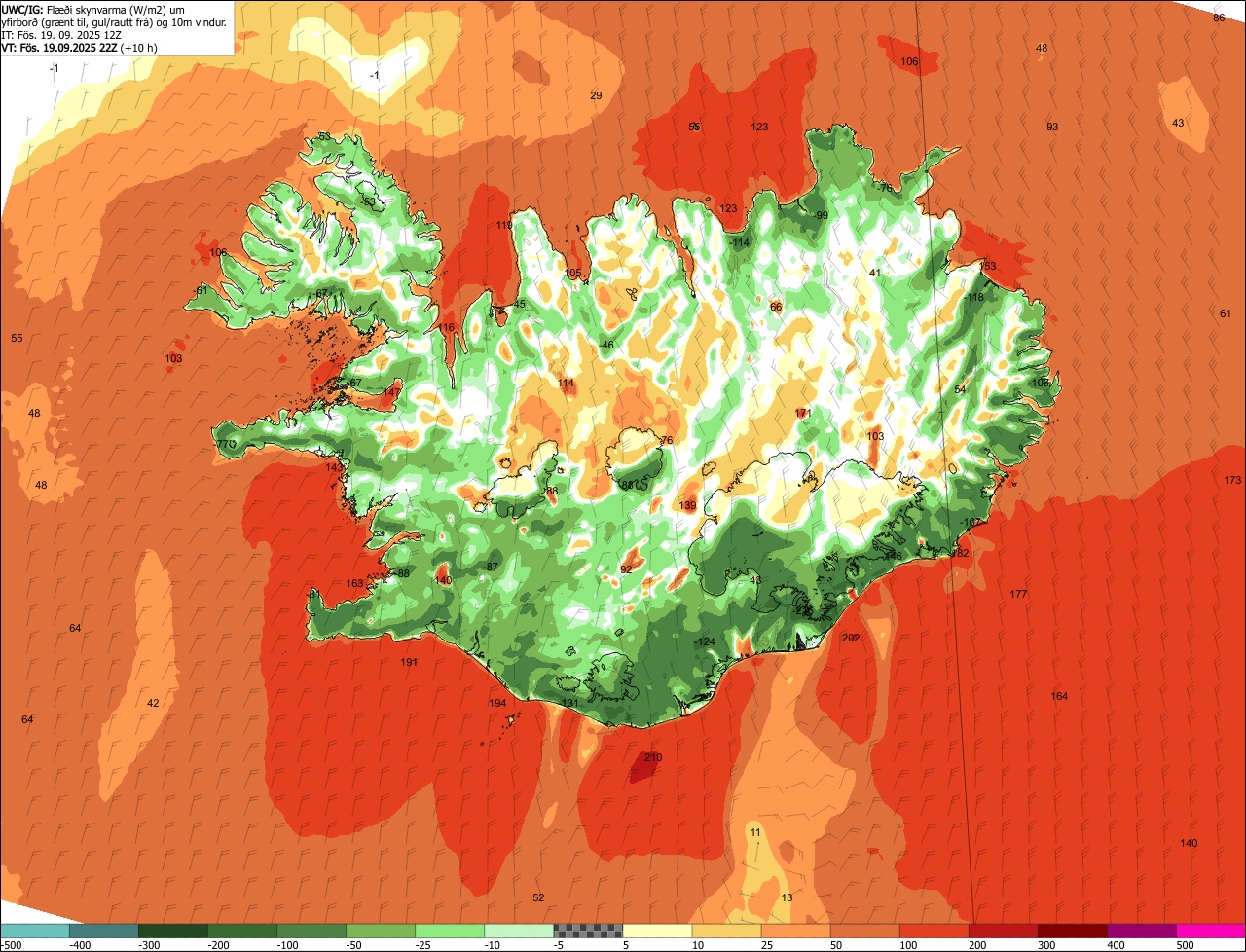Click the '93' value over the northeast sea
This screenshot has height=952, width=1246.
1052,127
